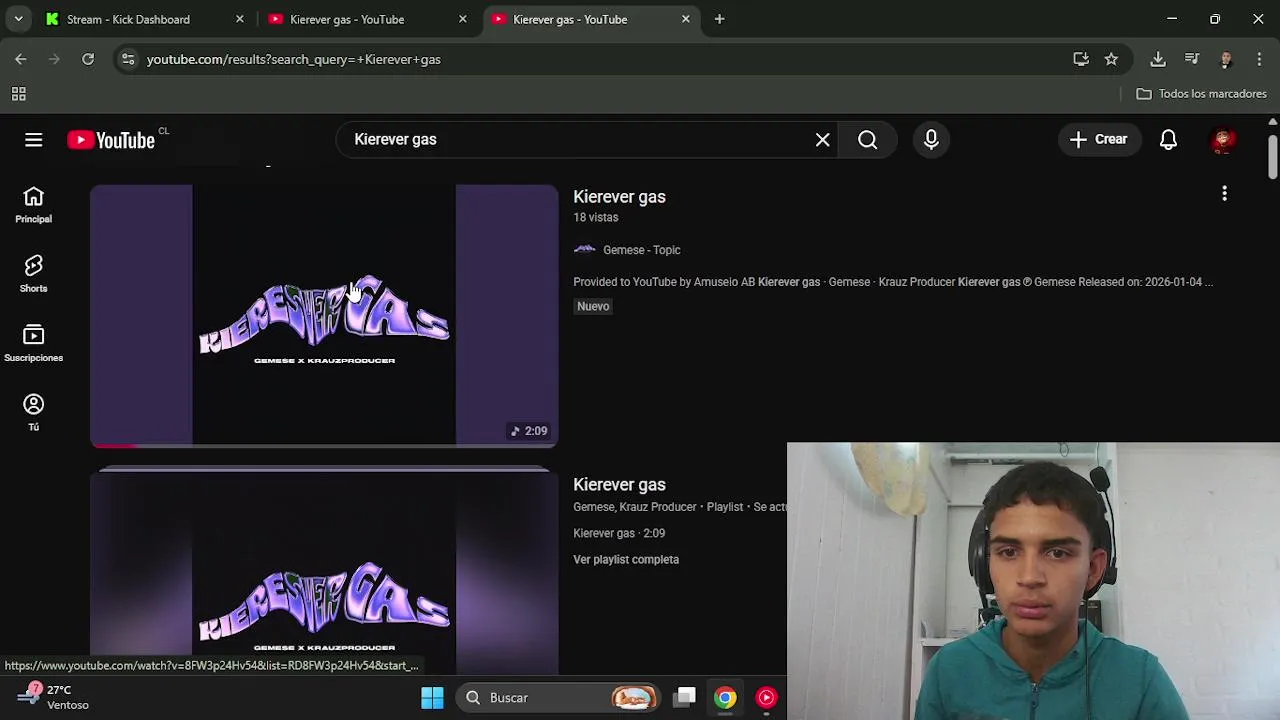
Task: Click the Nuevo badge
Action: (x=593, y=307)
